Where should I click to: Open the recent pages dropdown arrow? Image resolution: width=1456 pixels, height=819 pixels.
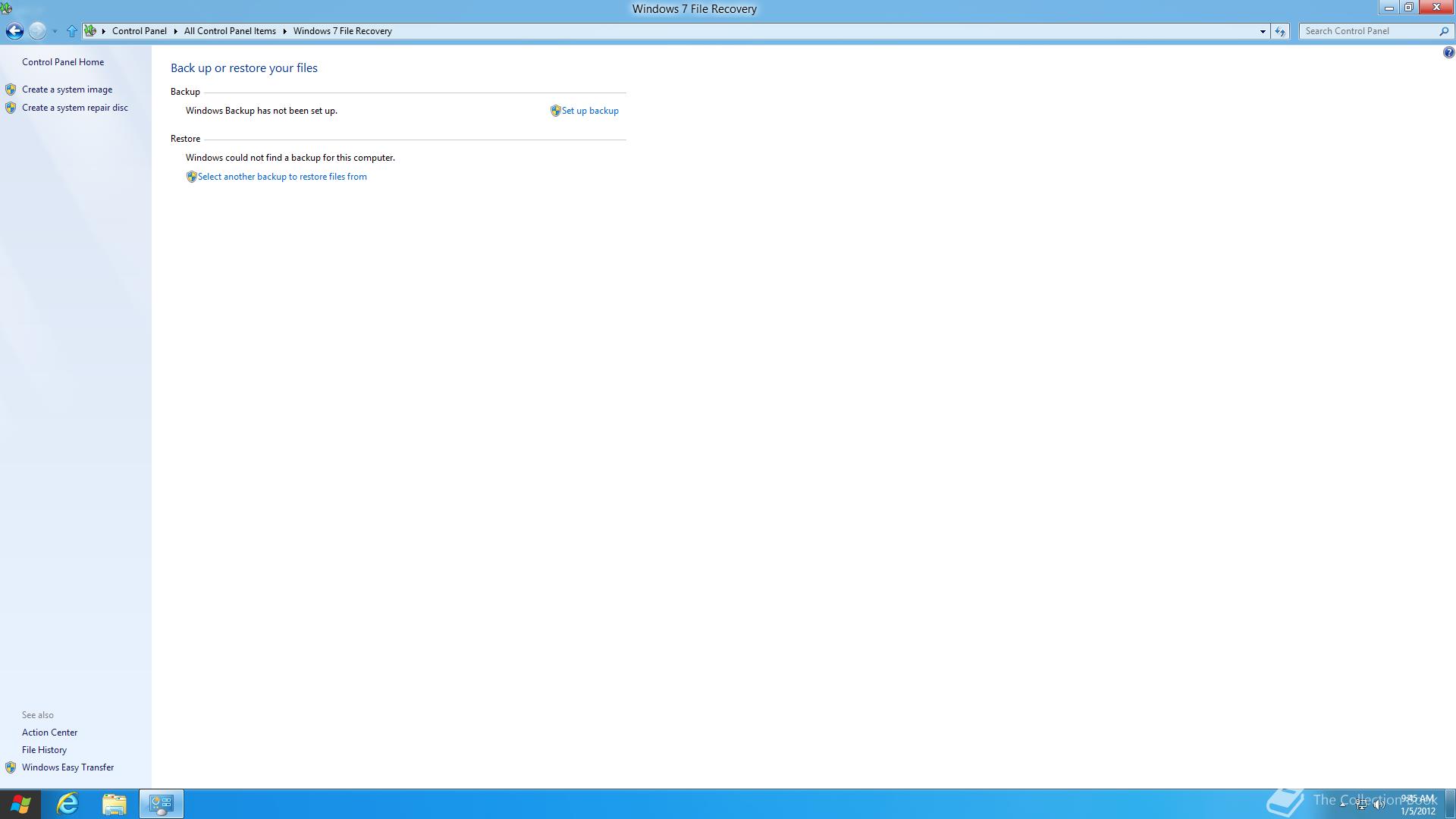pyautogui.click(x=55, y=31)
